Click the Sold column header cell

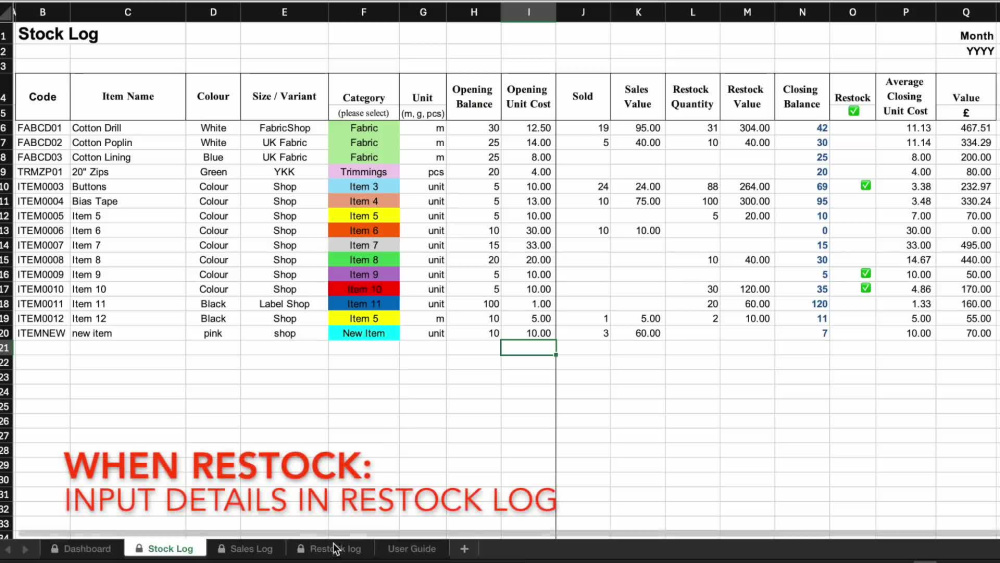(582, 97)
